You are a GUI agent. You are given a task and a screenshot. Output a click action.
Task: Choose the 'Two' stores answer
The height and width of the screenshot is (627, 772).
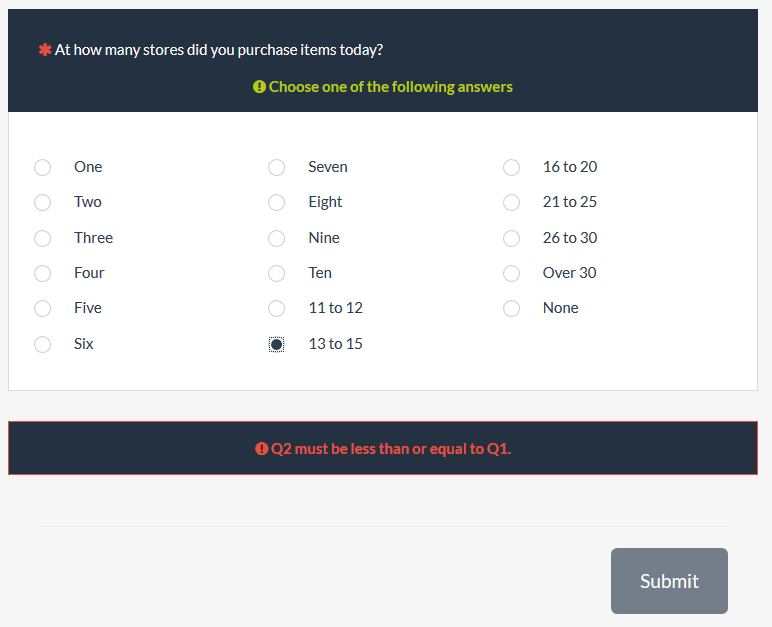(x=43, y=202)
